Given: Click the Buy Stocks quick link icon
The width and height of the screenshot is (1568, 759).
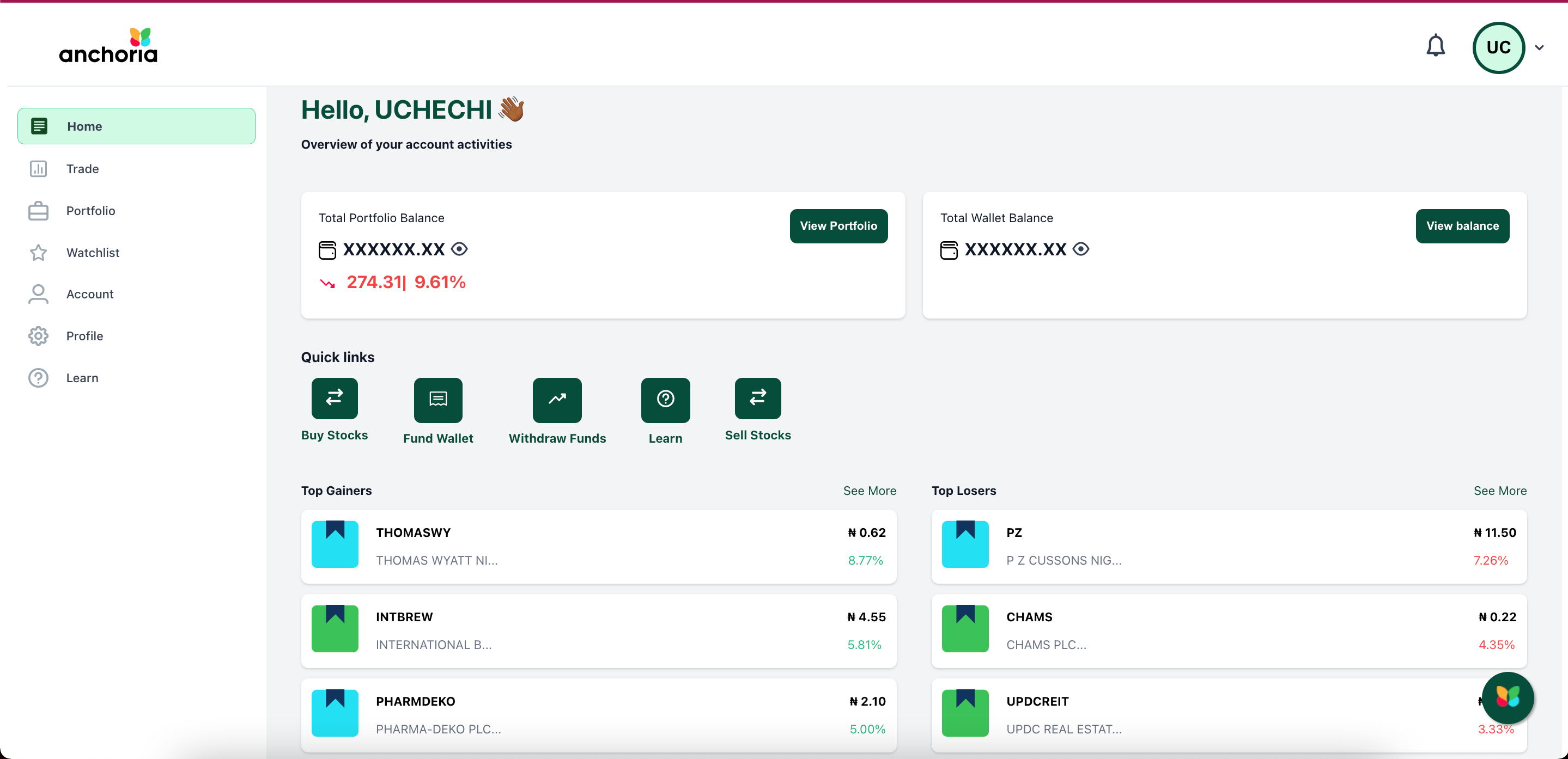Looking at the screenshot, I should point(334,399).
